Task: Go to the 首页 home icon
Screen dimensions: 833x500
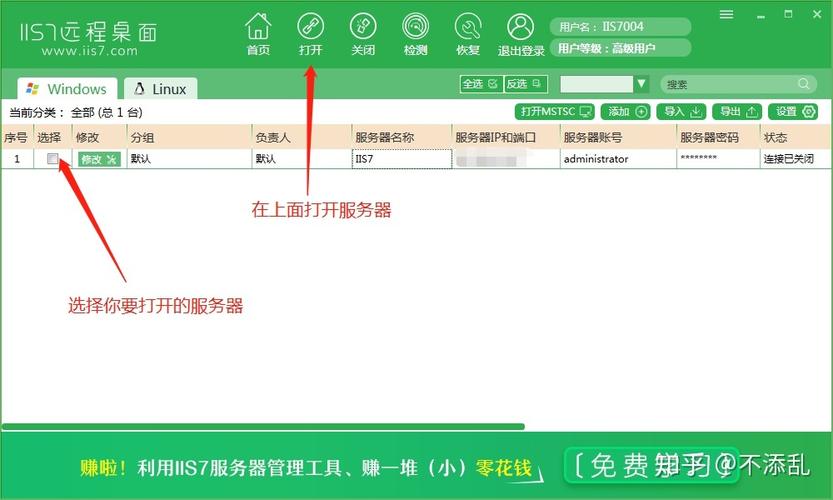Action: coord(258,33)
